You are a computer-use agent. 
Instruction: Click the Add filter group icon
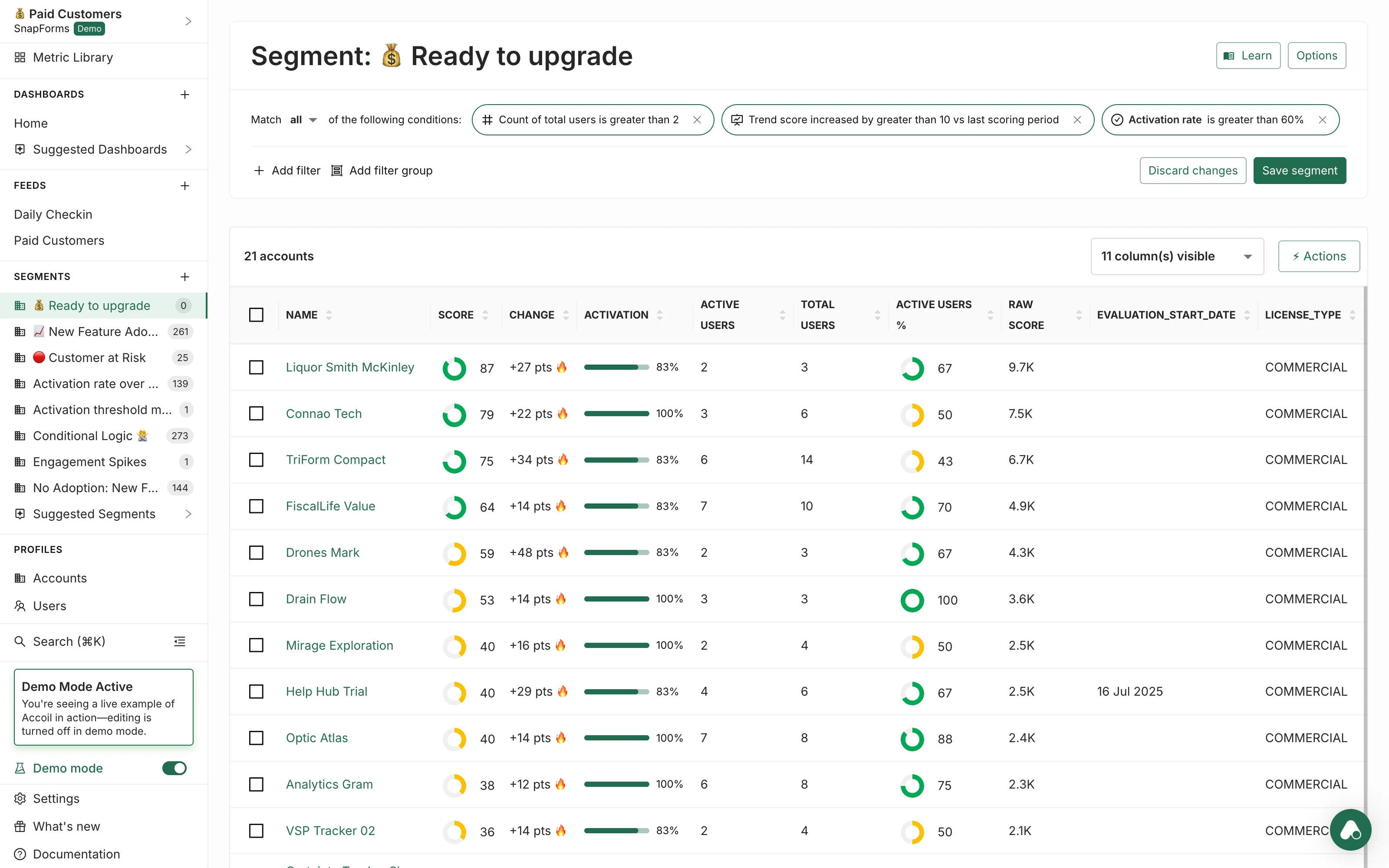point(337,171)
